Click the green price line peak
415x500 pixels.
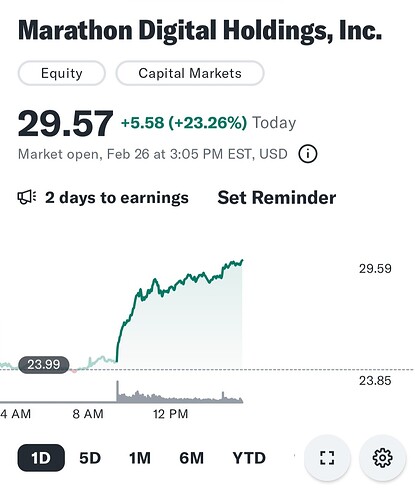coord(242,260)
